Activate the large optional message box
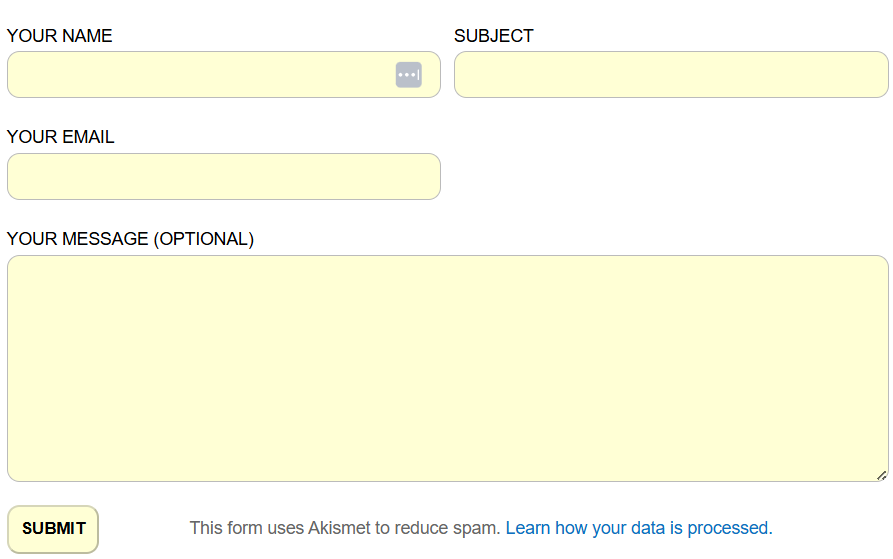 pyautogui.click(x=447, y=368)
